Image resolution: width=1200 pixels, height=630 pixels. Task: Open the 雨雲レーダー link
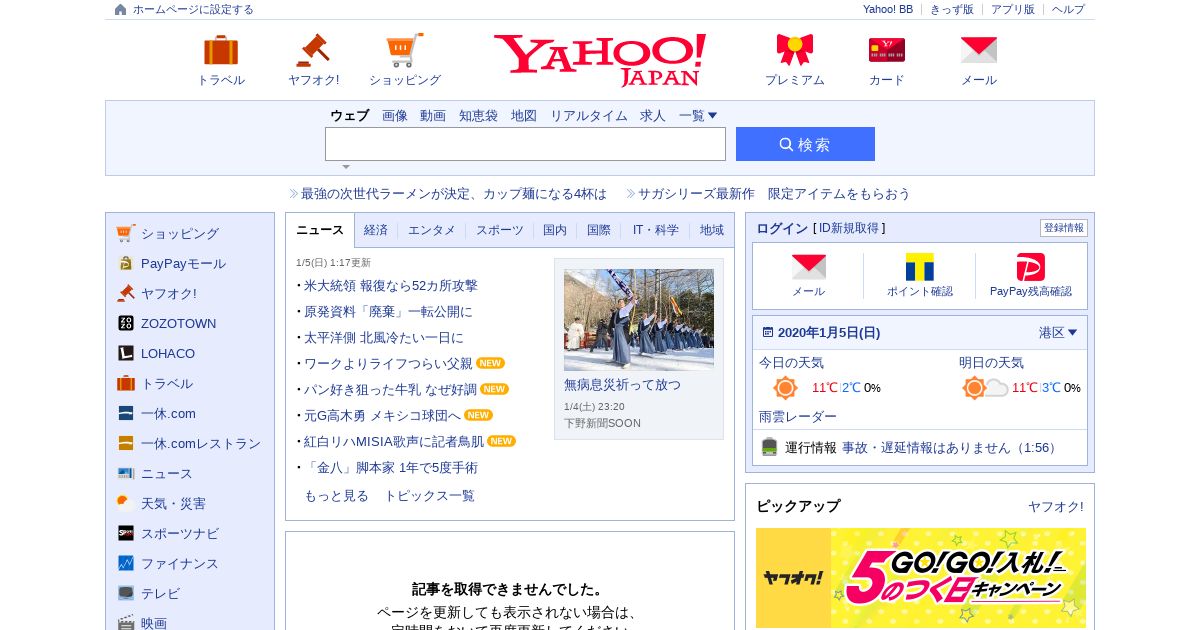[798, 416]
